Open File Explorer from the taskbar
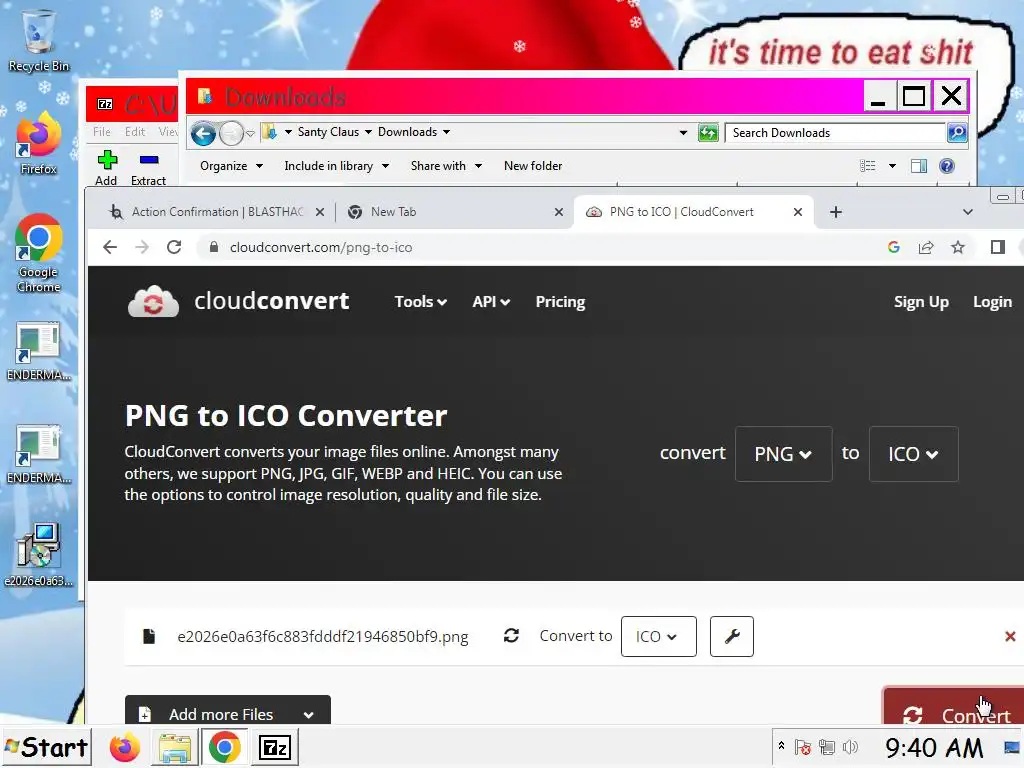Viewport: 1024px width, 768px height. [x=174, y=748]
